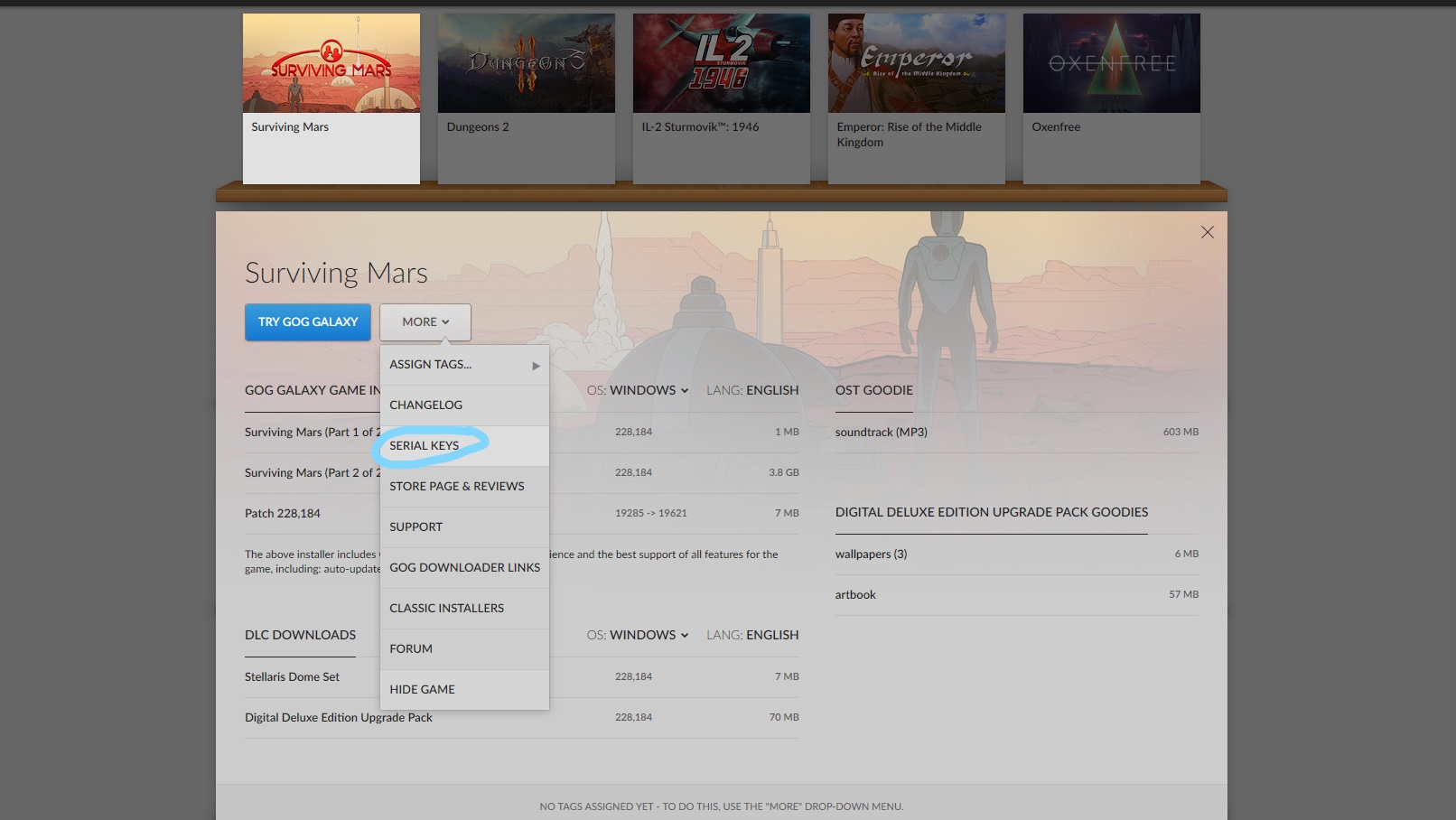Download the artbook goodie
Image resolution: width=1456 pixels, height=820 pixels.
tap(1017, 595)
